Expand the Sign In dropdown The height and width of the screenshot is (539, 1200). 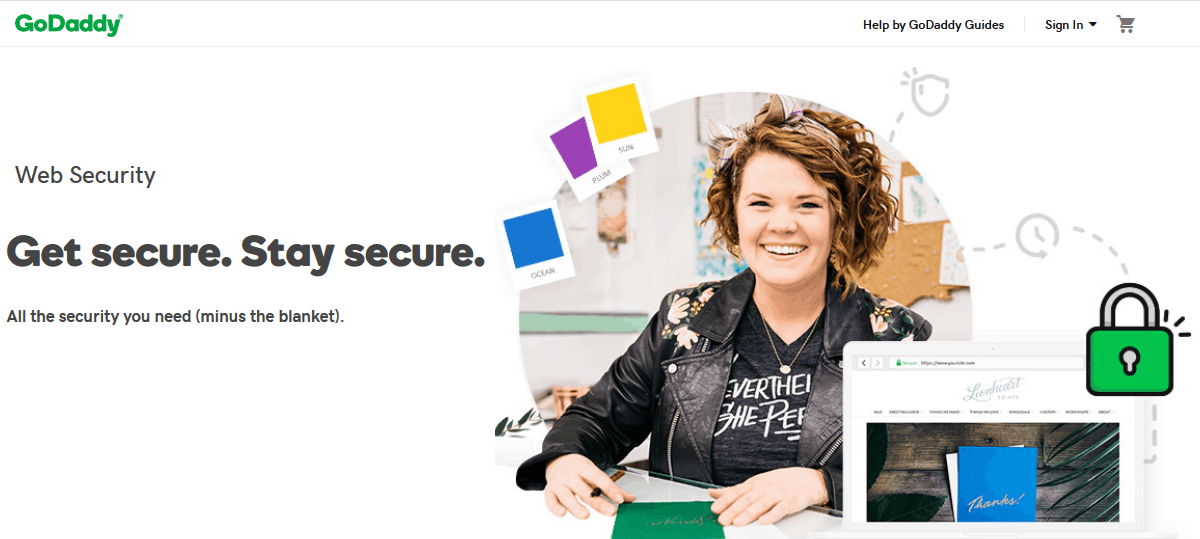1071,24
